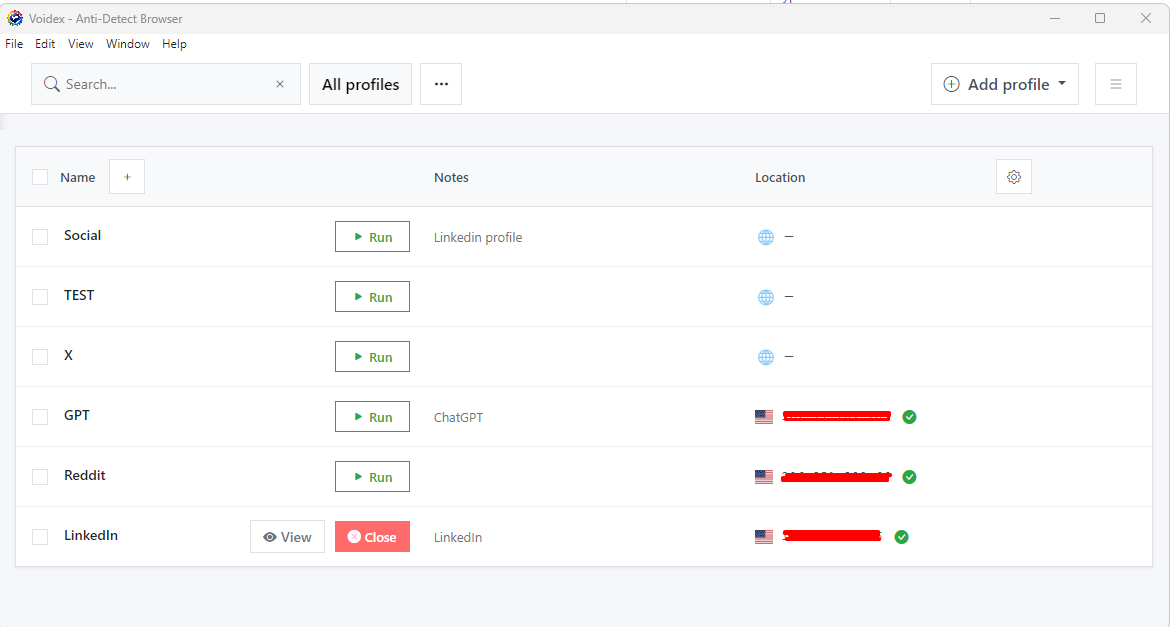
Task: Open the Window menu
Action: (x=128, y=44)
